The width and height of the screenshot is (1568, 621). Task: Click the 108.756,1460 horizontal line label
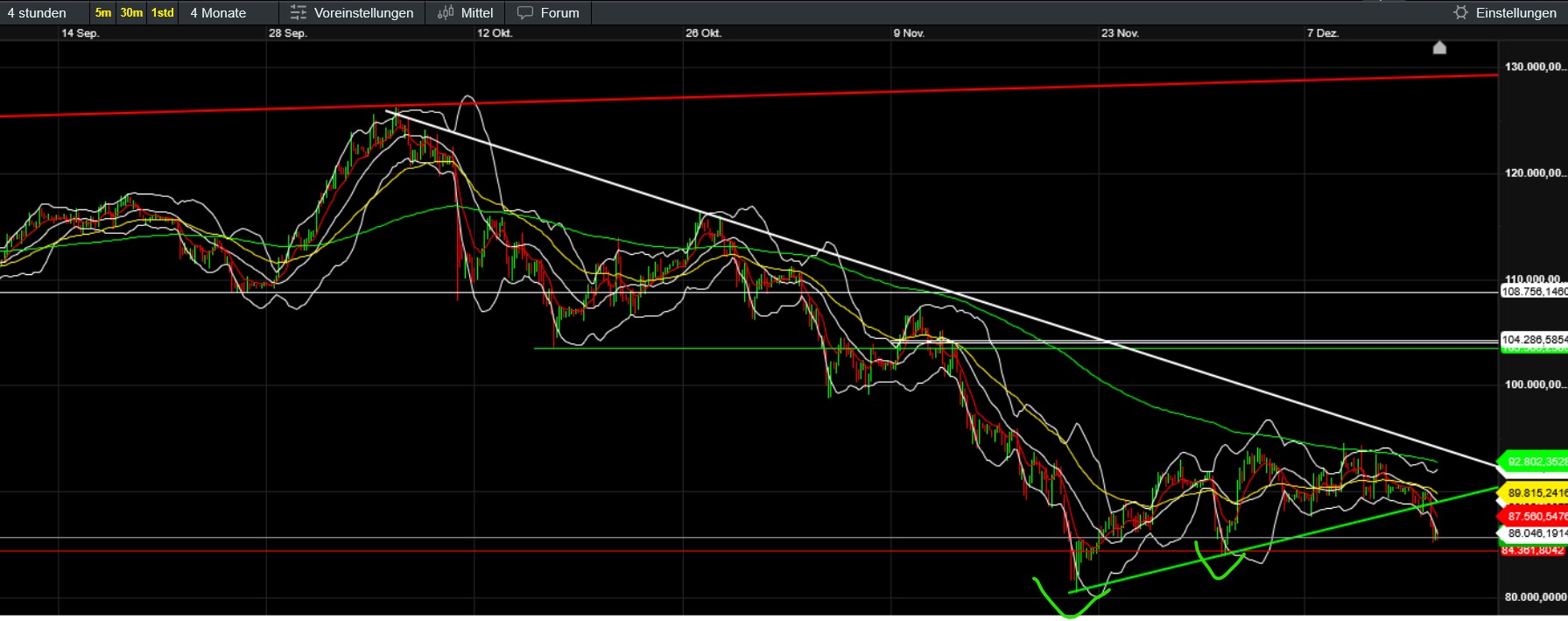tap(1534, 292)
